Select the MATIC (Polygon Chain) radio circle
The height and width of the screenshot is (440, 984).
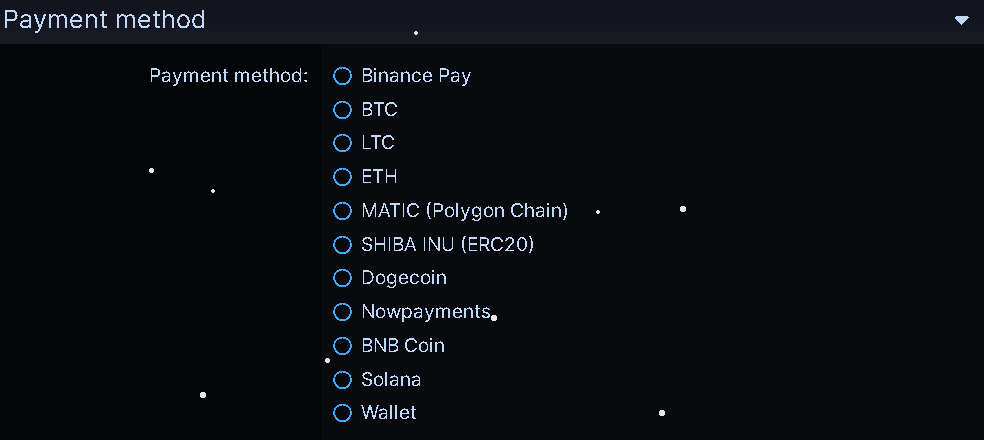click(x=343, y=211)
